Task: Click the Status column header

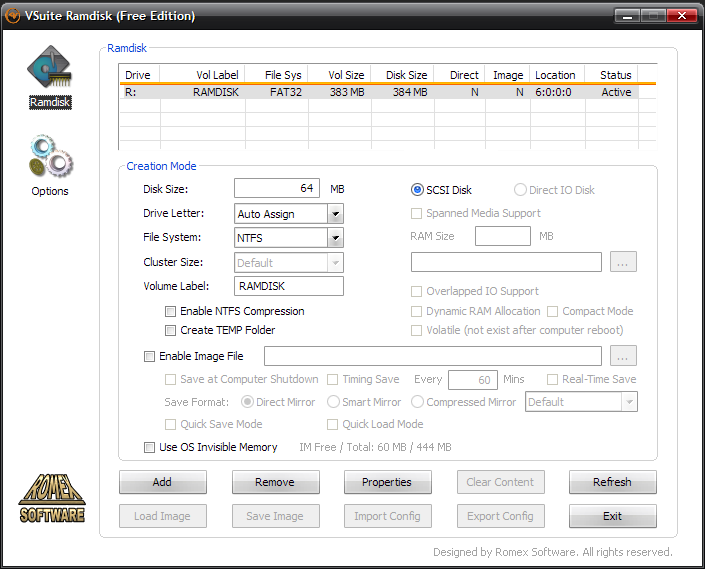Action: 612,75
